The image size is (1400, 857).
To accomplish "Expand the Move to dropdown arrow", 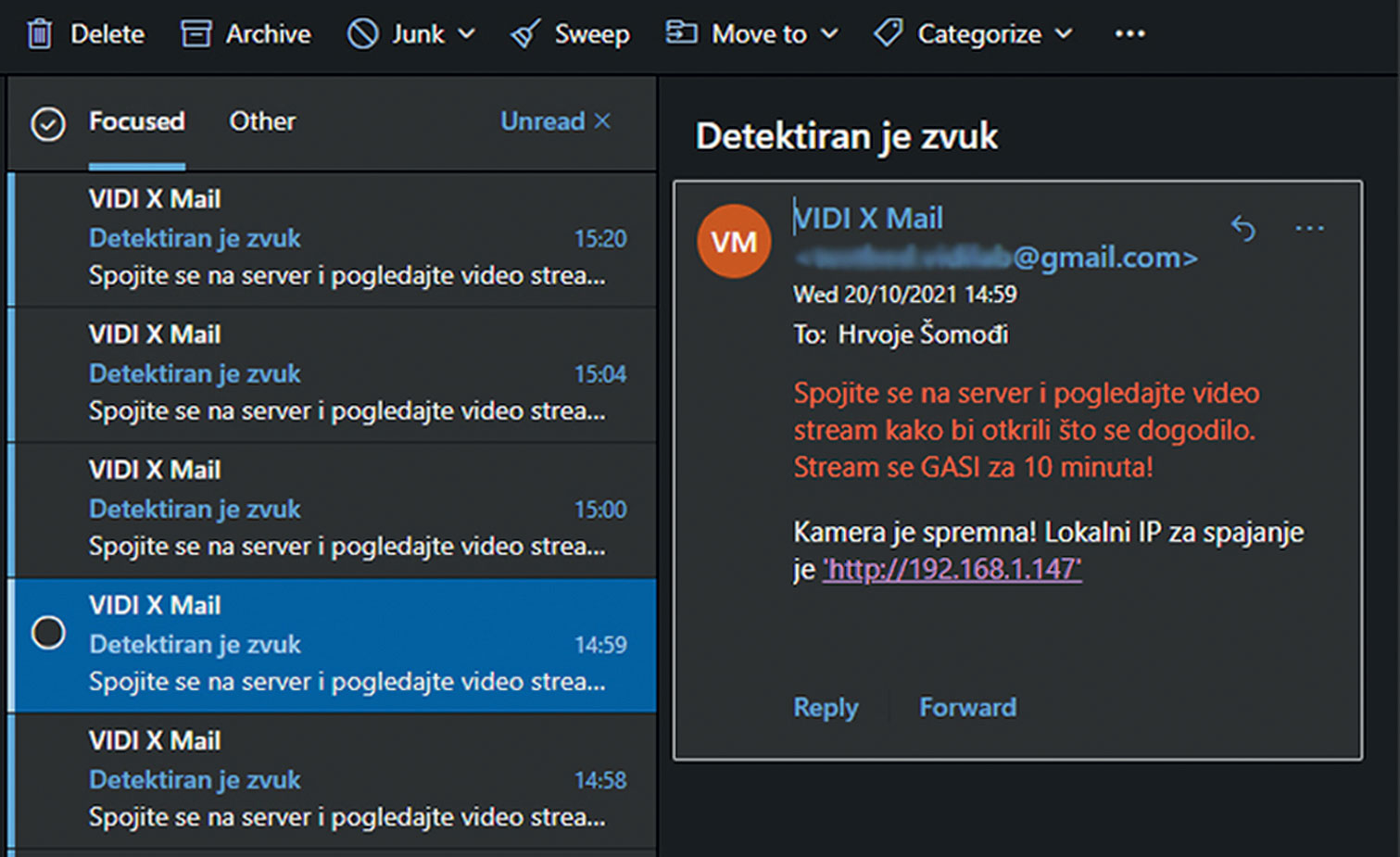I will pyautogui.click(x=829, y=34).
